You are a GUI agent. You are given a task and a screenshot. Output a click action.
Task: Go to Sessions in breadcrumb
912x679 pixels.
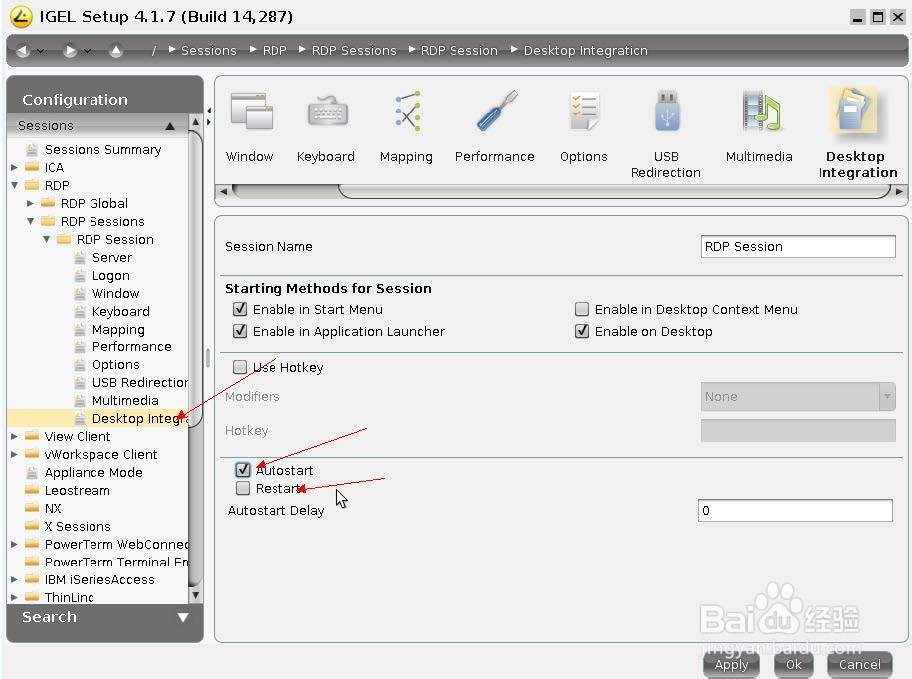[209, 51]
